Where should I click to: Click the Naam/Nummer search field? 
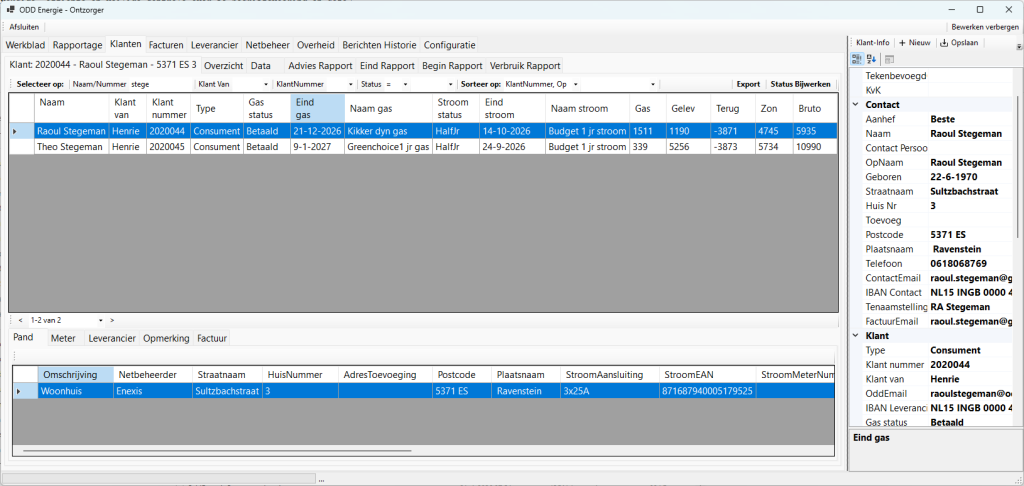[161, 84]
